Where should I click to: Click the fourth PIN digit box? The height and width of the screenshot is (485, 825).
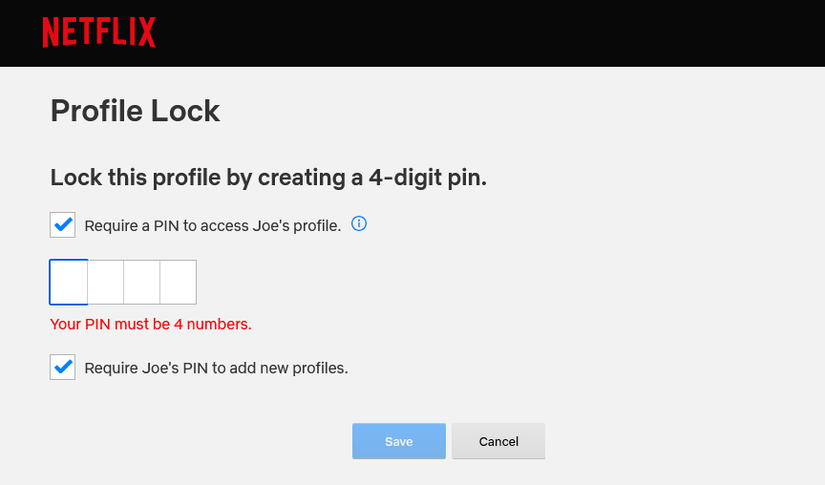point(178,282)
